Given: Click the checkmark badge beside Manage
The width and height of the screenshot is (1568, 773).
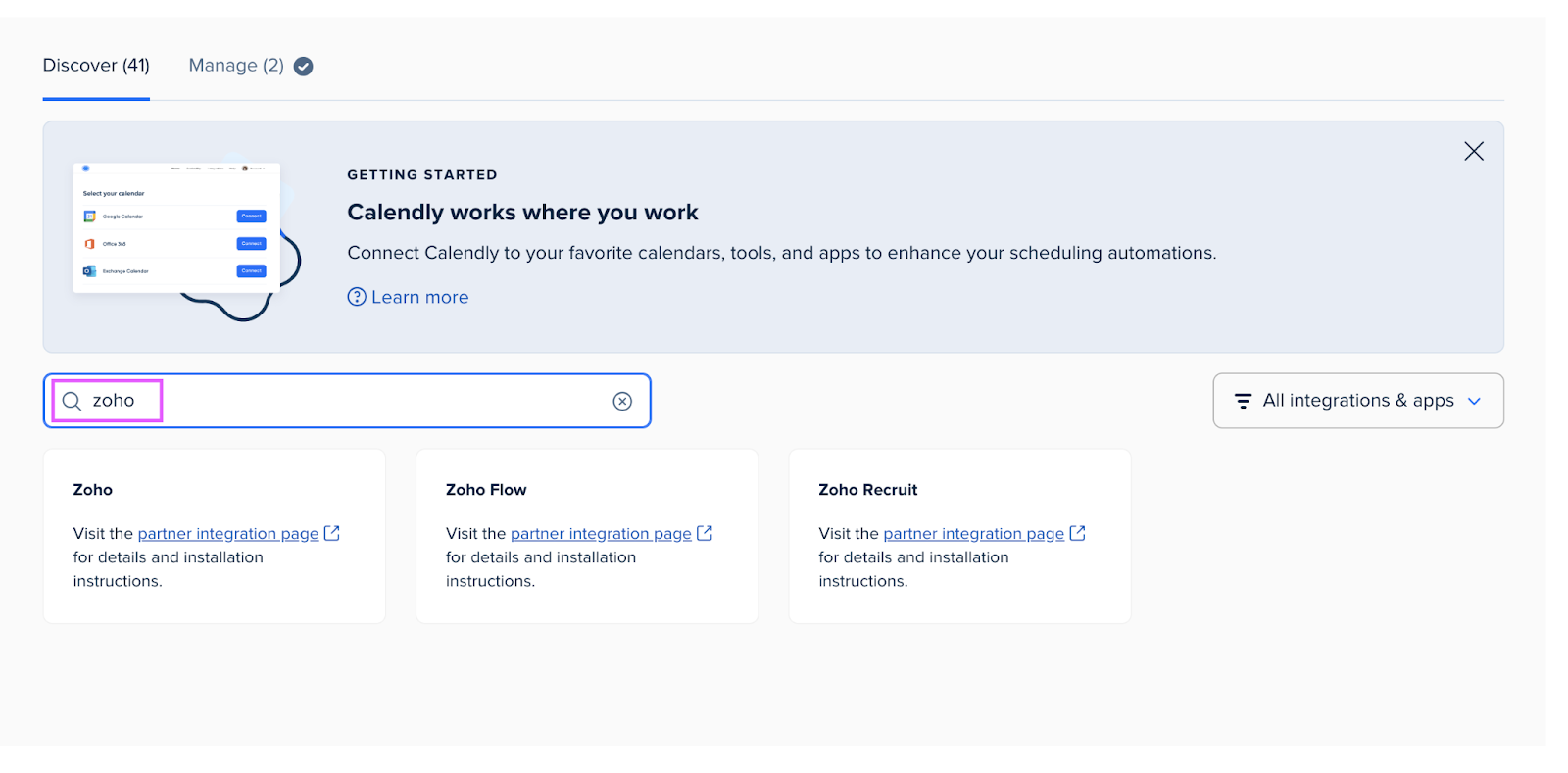Looking at the screenshot, I should coord(304,67).
